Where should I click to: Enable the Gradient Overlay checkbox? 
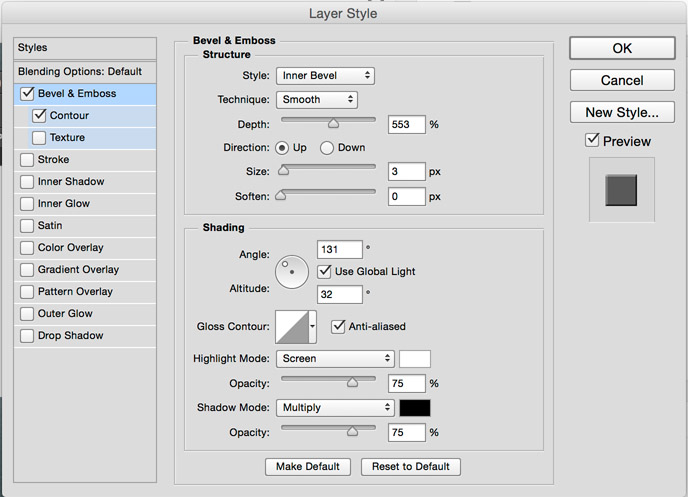(27, 269)
